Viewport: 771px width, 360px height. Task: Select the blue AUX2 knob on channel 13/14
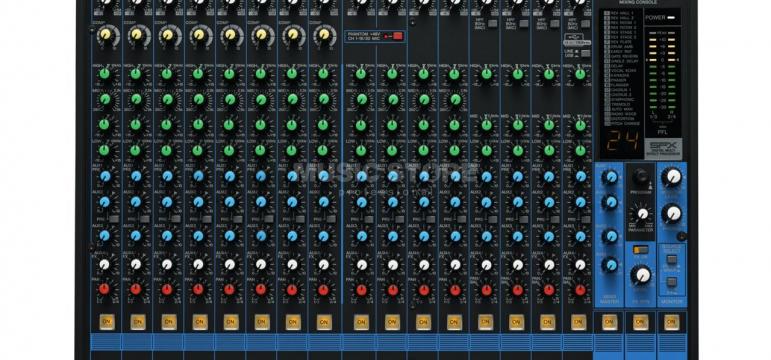pyautogui.click(x=487, y=202)
